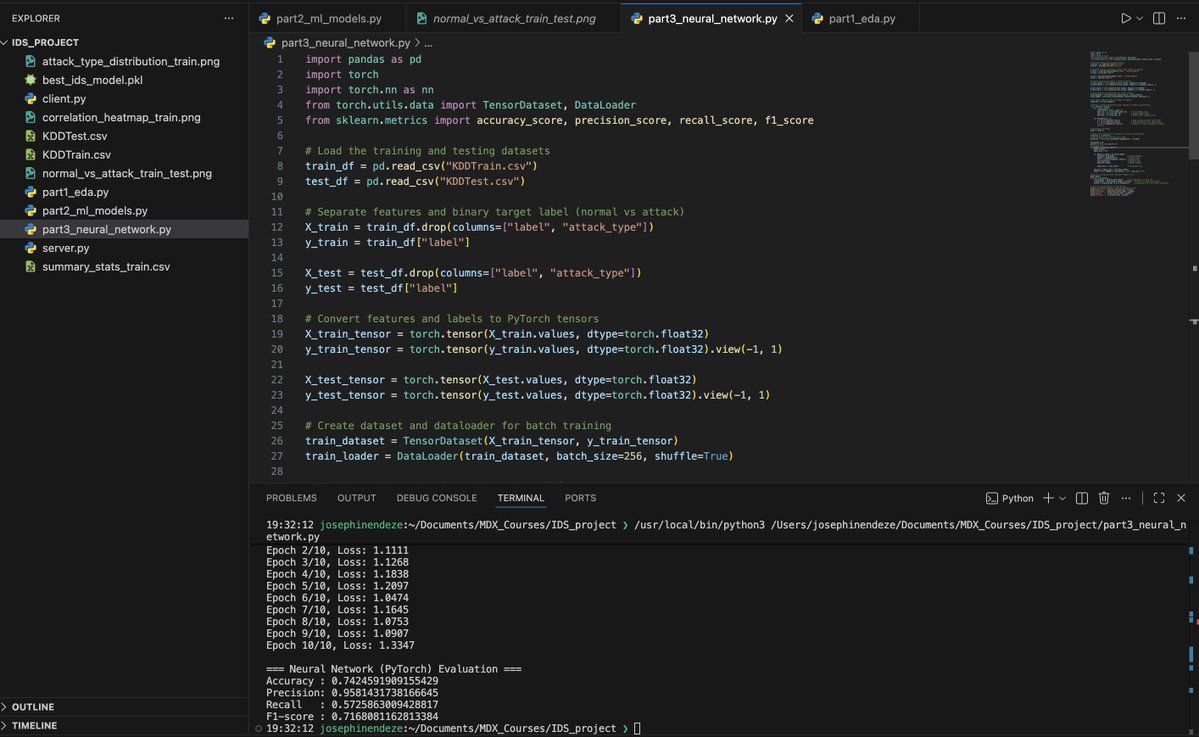Open summary_stats_train.csv file
This screenshot has width=1199, height=737.
tap(106, 267)
